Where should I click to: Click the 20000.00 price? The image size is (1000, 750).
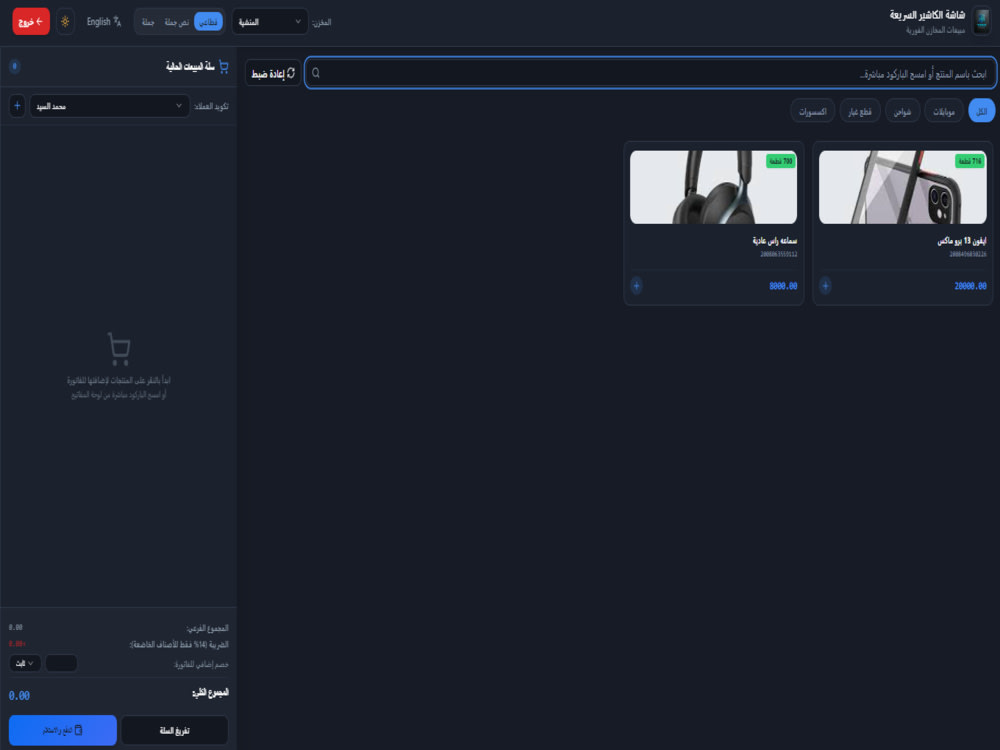pos(970,286)
